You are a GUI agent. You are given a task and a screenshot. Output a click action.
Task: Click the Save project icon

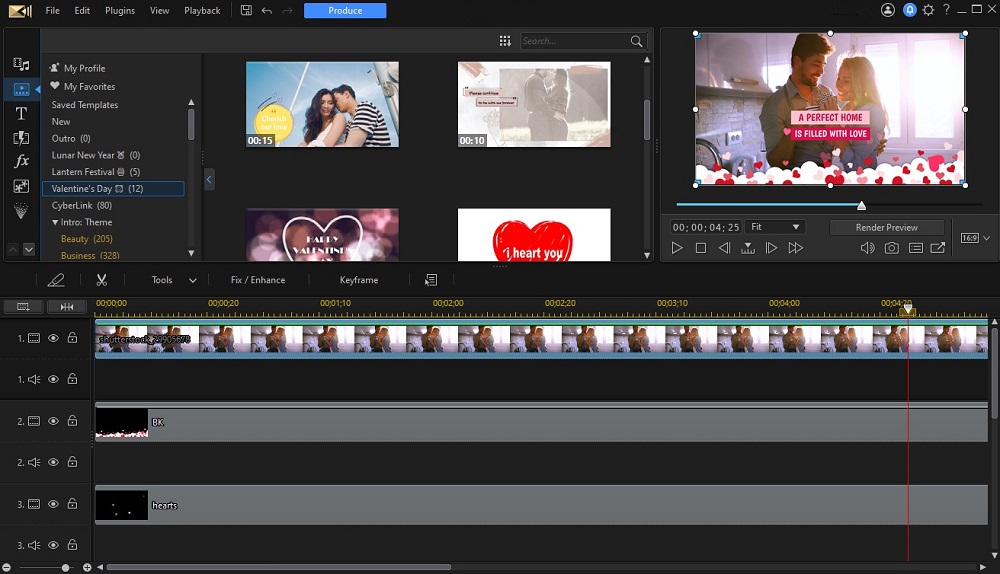246,10
